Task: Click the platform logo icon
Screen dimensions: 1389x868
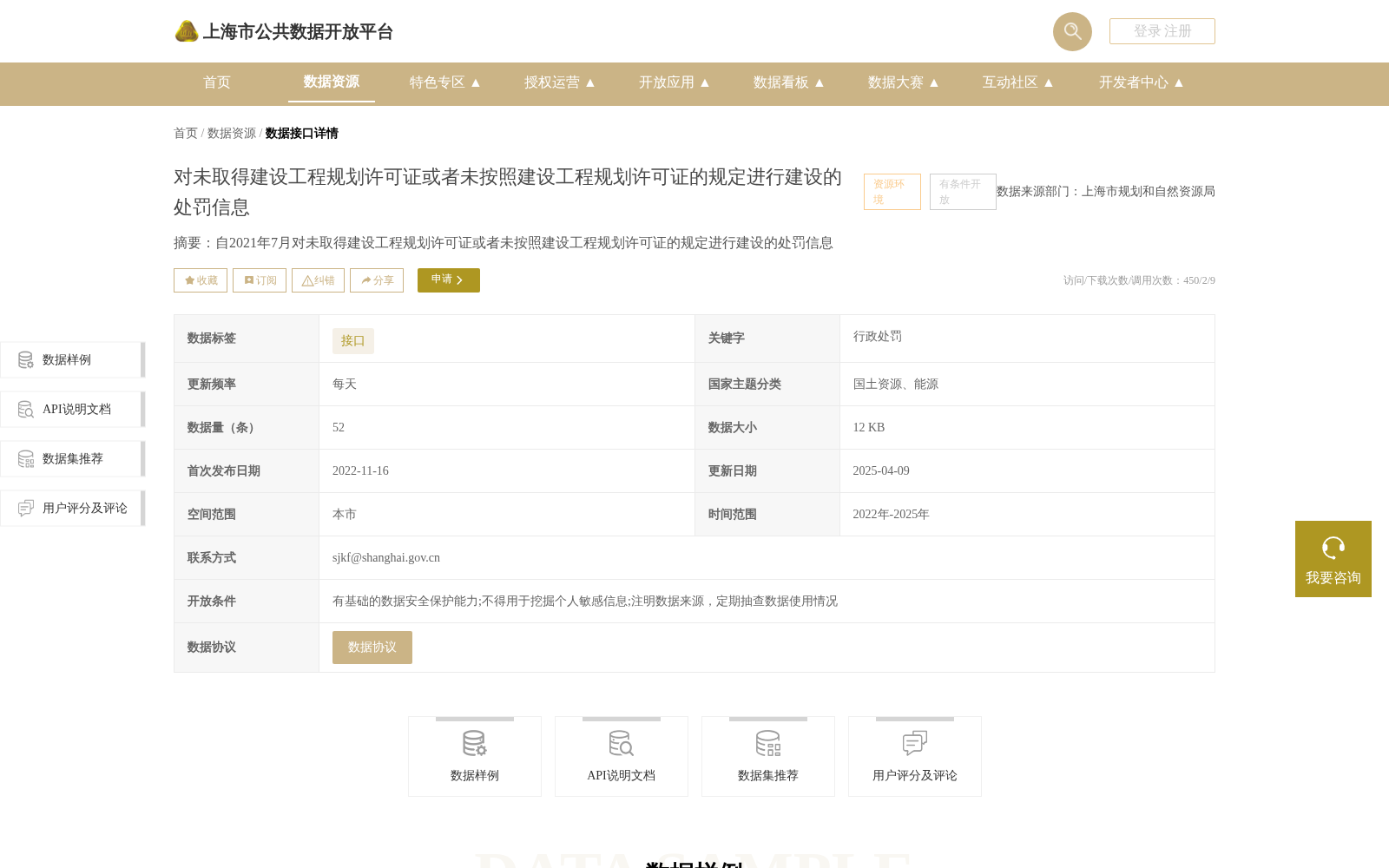Action: (x=187, y=31)
